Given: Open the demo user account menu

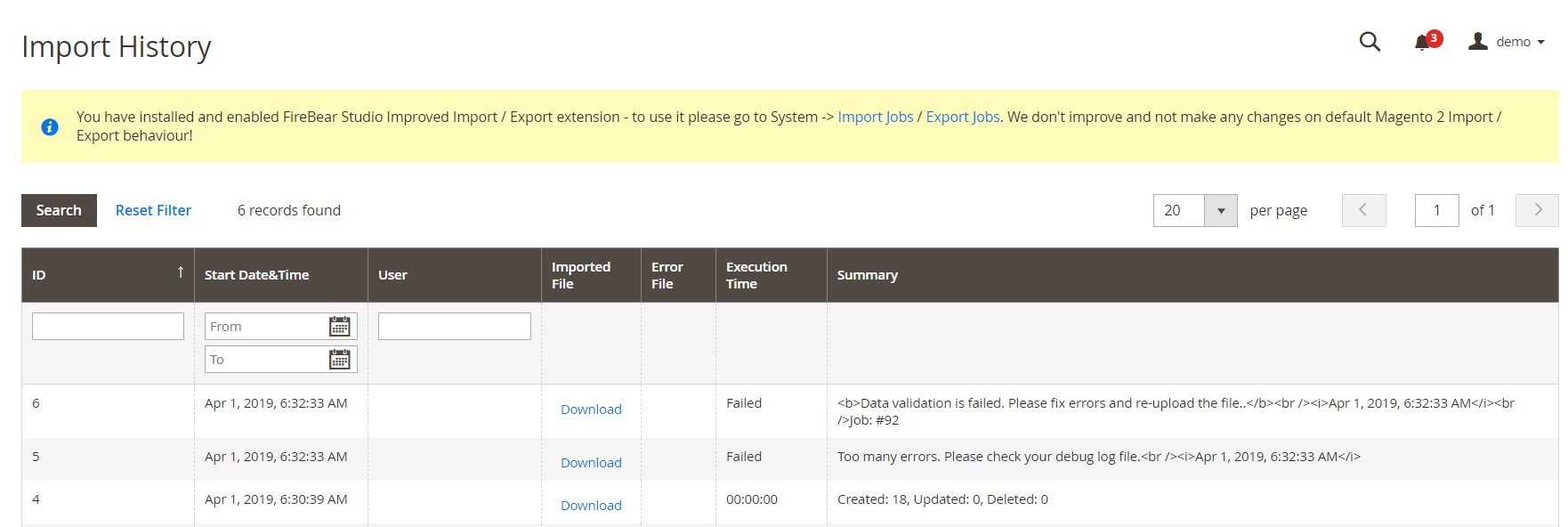Looking at the screenshot, I should pos(1506,42).
